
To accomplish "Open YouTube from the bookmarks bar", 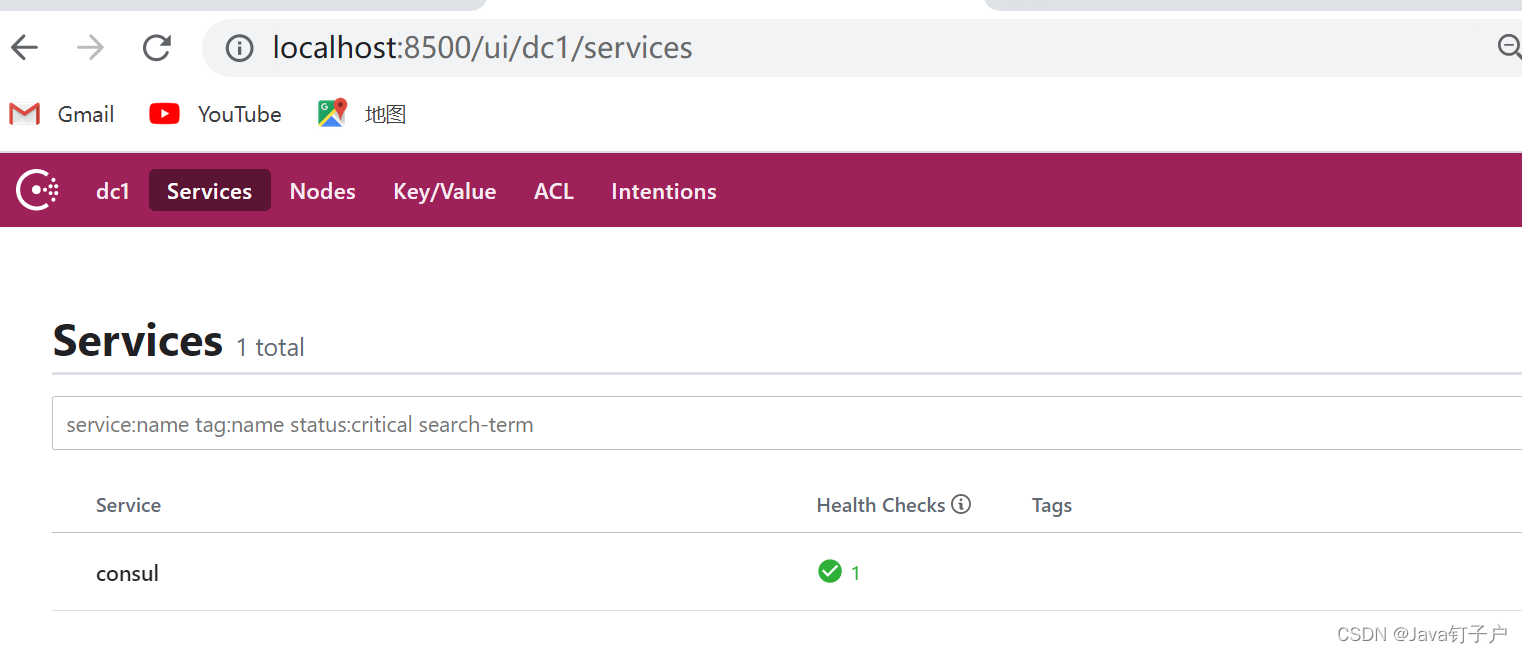I will 215,113.
